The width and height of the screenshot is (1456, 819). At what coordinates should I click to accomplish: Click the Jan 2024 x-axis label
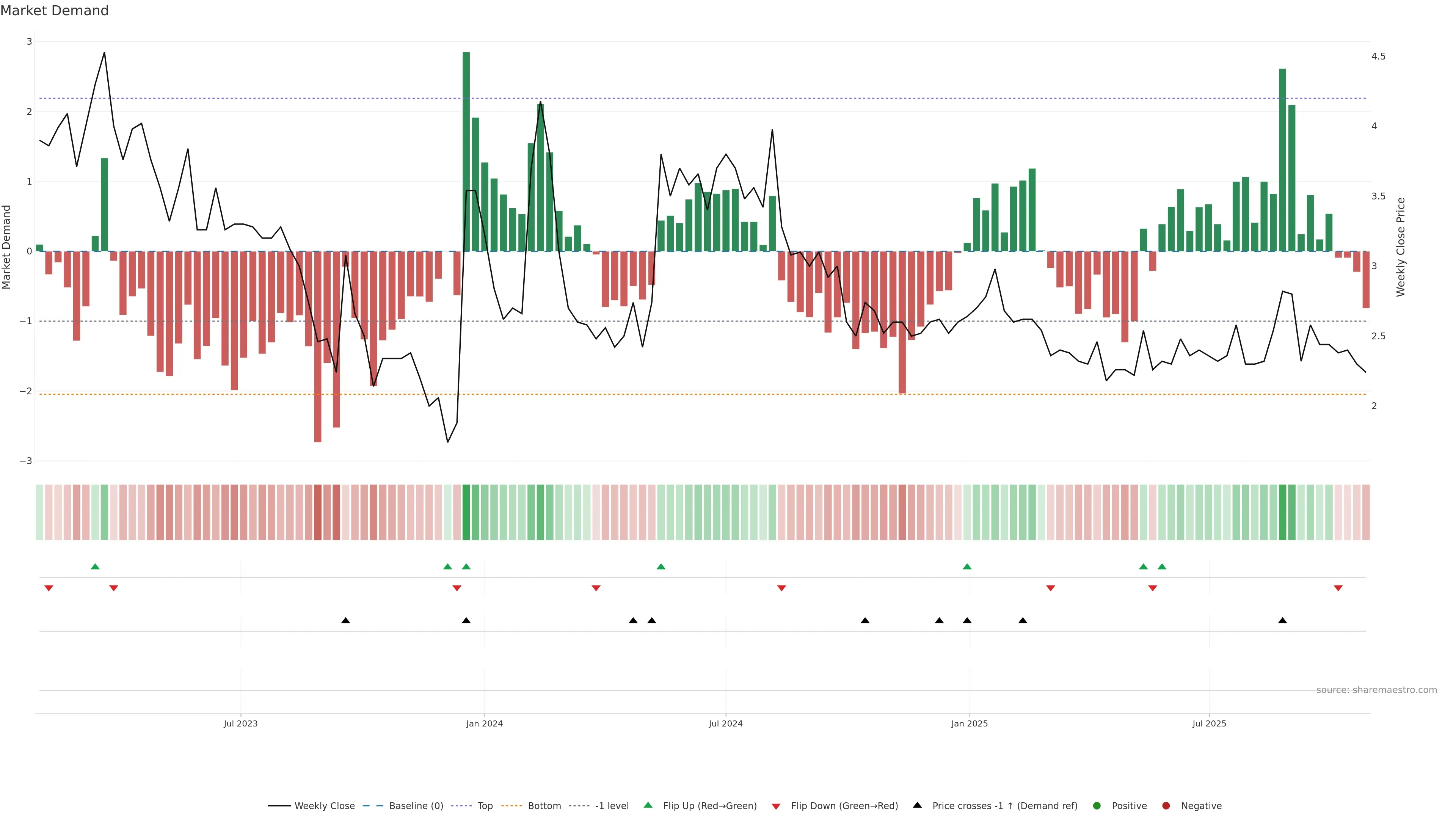(x=485, y=723)
